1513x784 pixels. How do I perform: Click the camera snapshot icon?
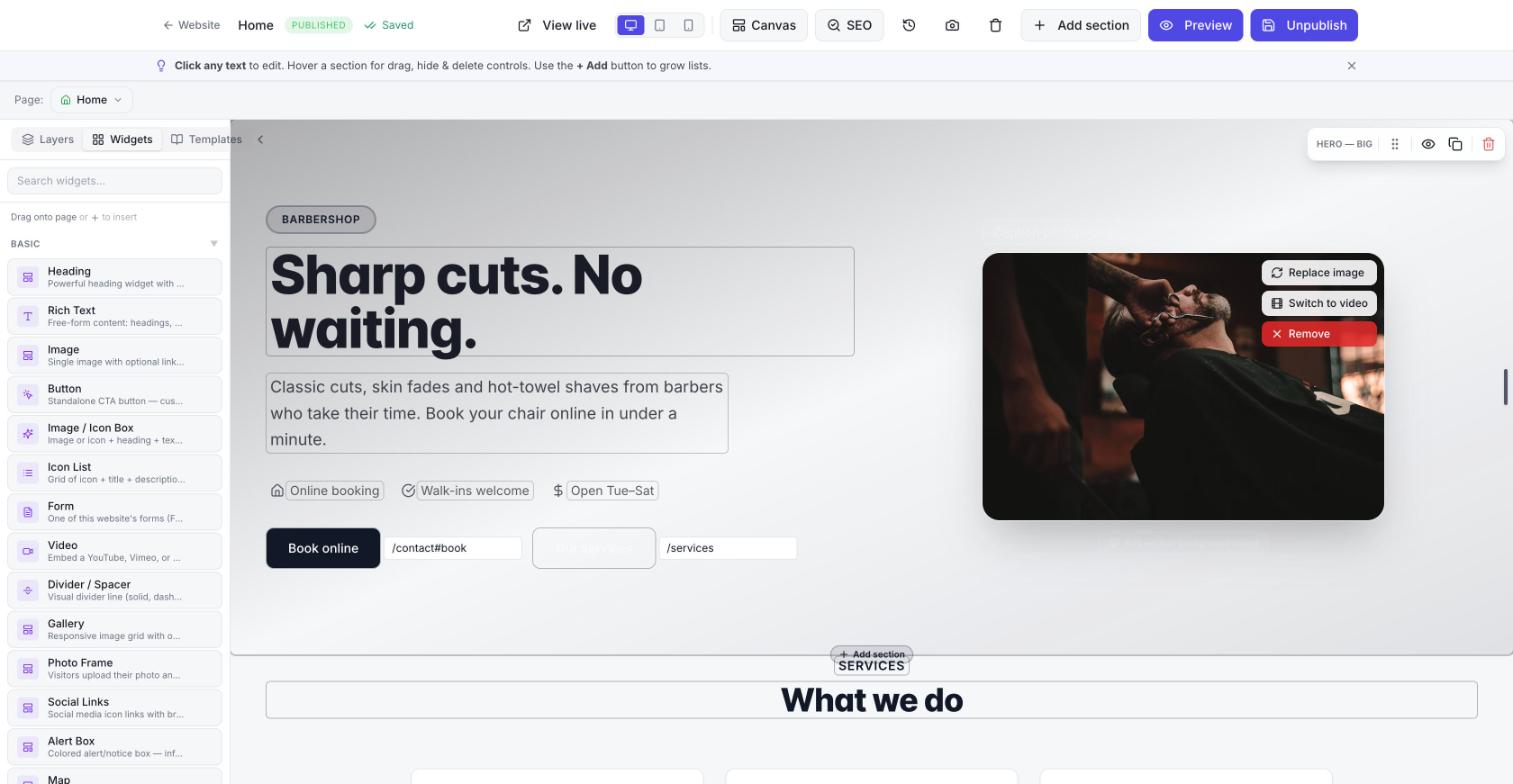point(952,25)
